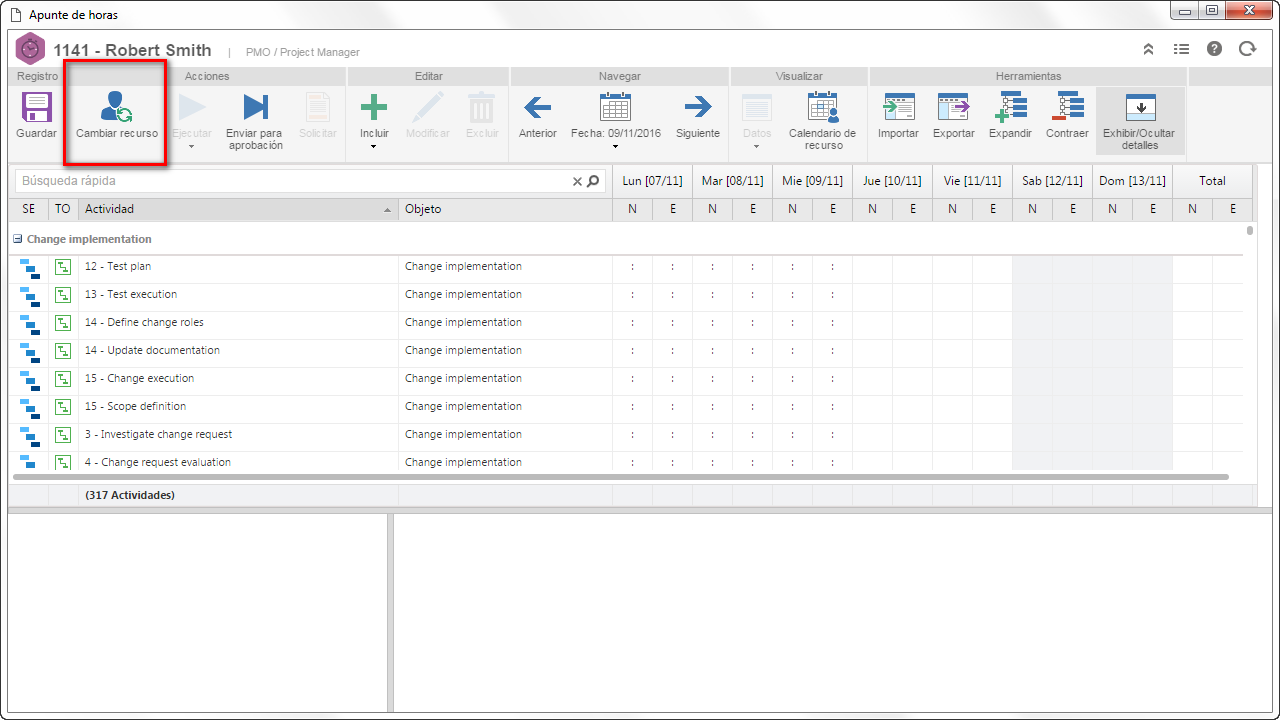Click the vertical scrollbar of grid
Image resolution: width=1280 pixels, height=720 pixels.
click(x=1250, y=231)
